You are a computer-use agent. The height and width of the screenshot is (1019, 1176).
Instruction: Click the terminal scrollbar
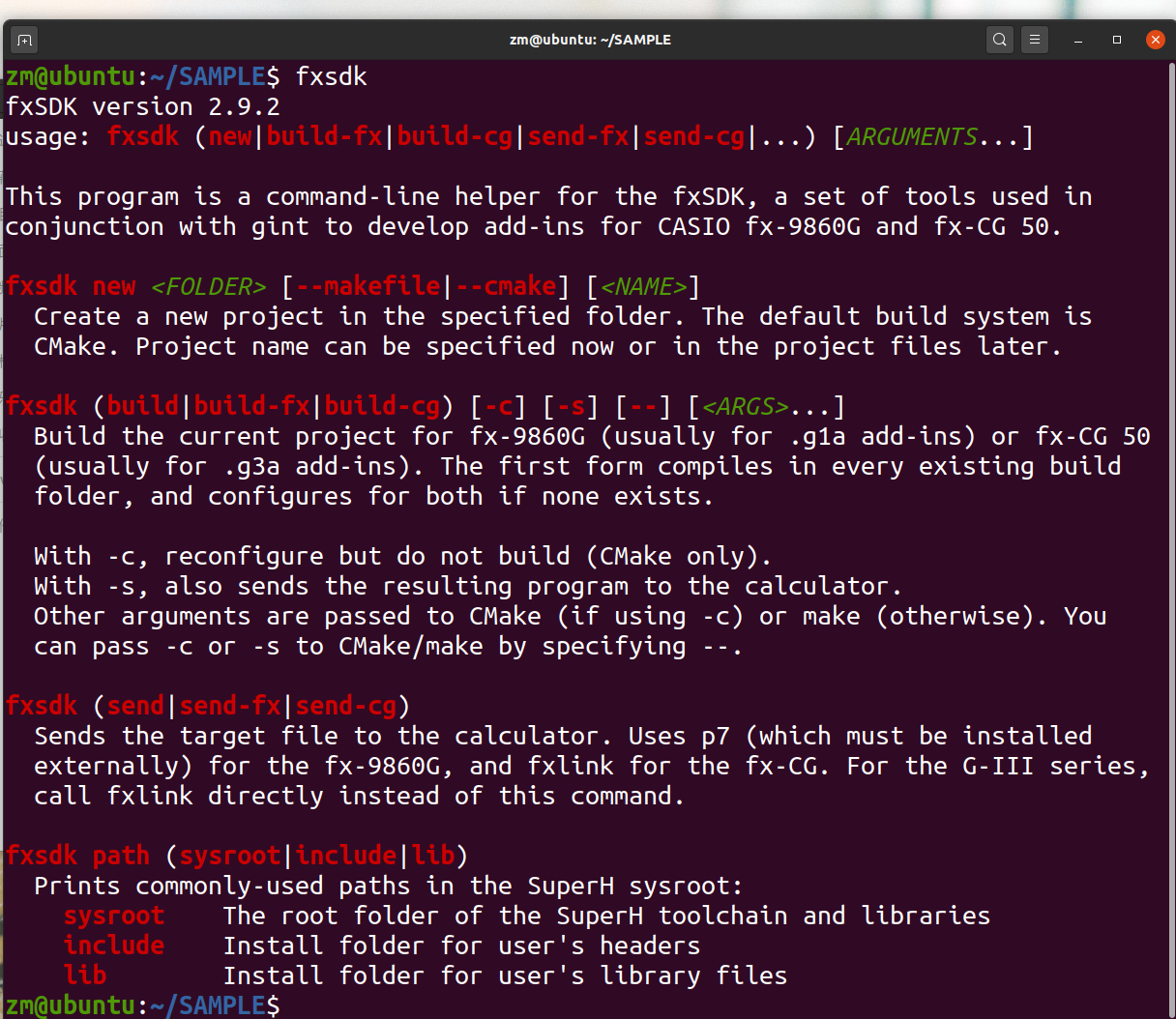coord(1171,539)
